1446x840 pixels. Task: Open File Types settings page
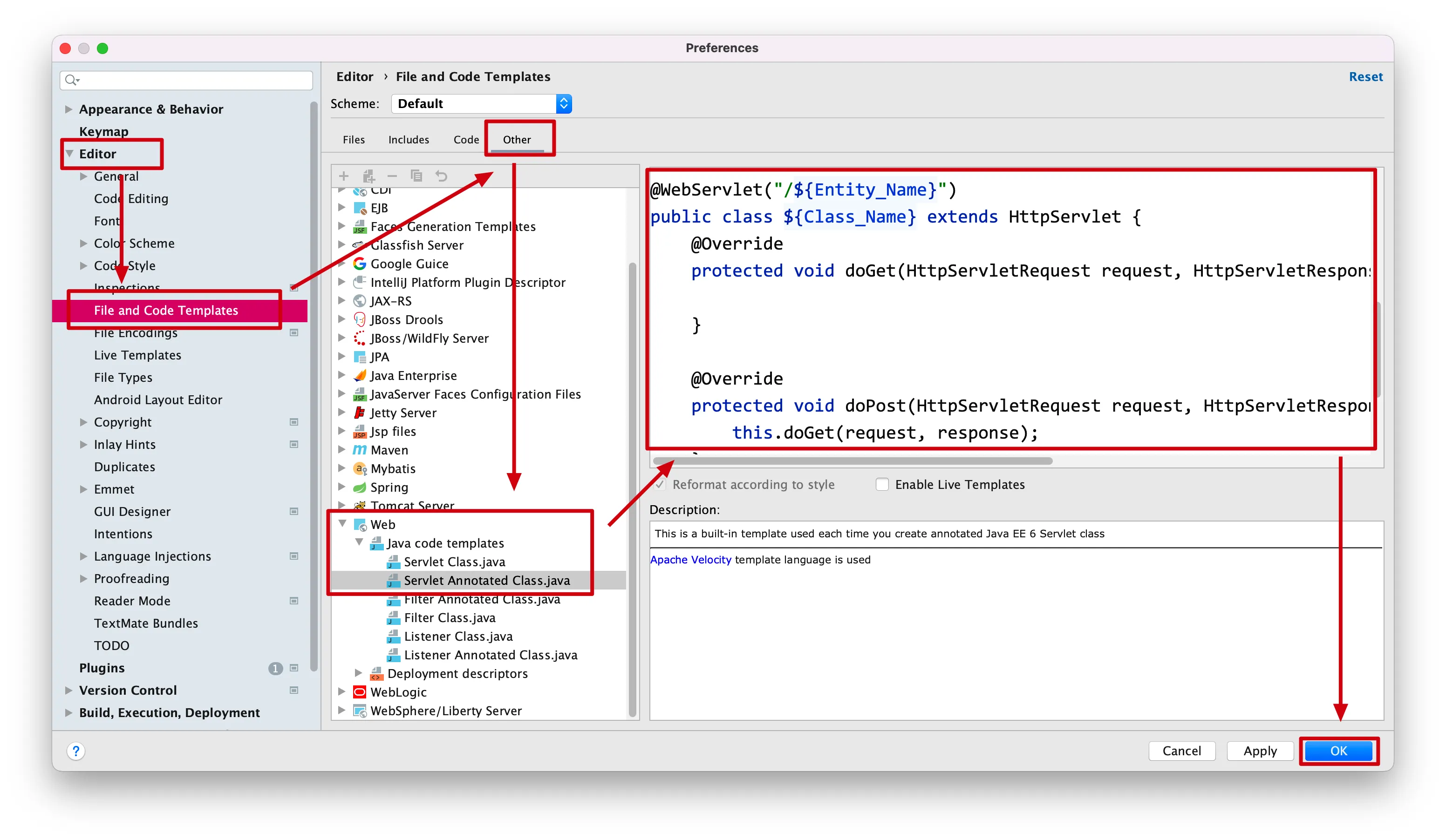tap(123, 377)
